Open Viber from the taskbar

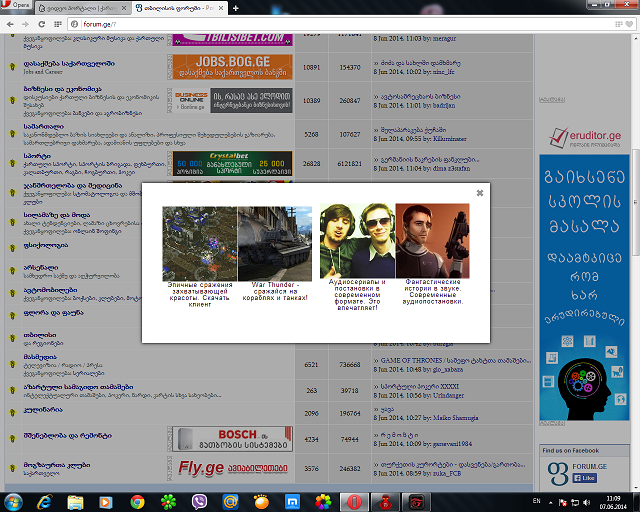199,502
